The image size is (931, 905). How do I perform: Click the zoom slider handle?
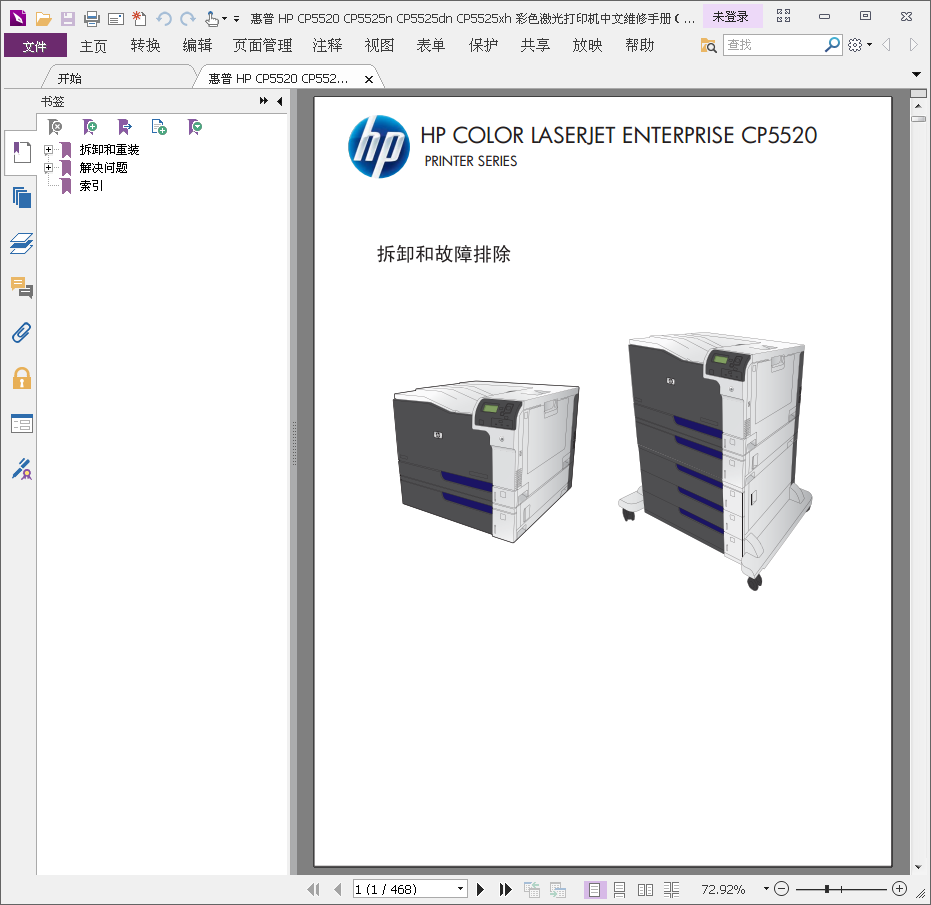(x=826, y=889)
